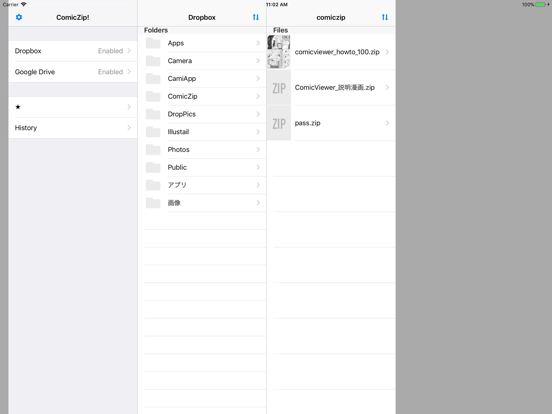
Task: Expand the Dropbox row chevron
Action: pyautogui.click(x=129, y=51)
